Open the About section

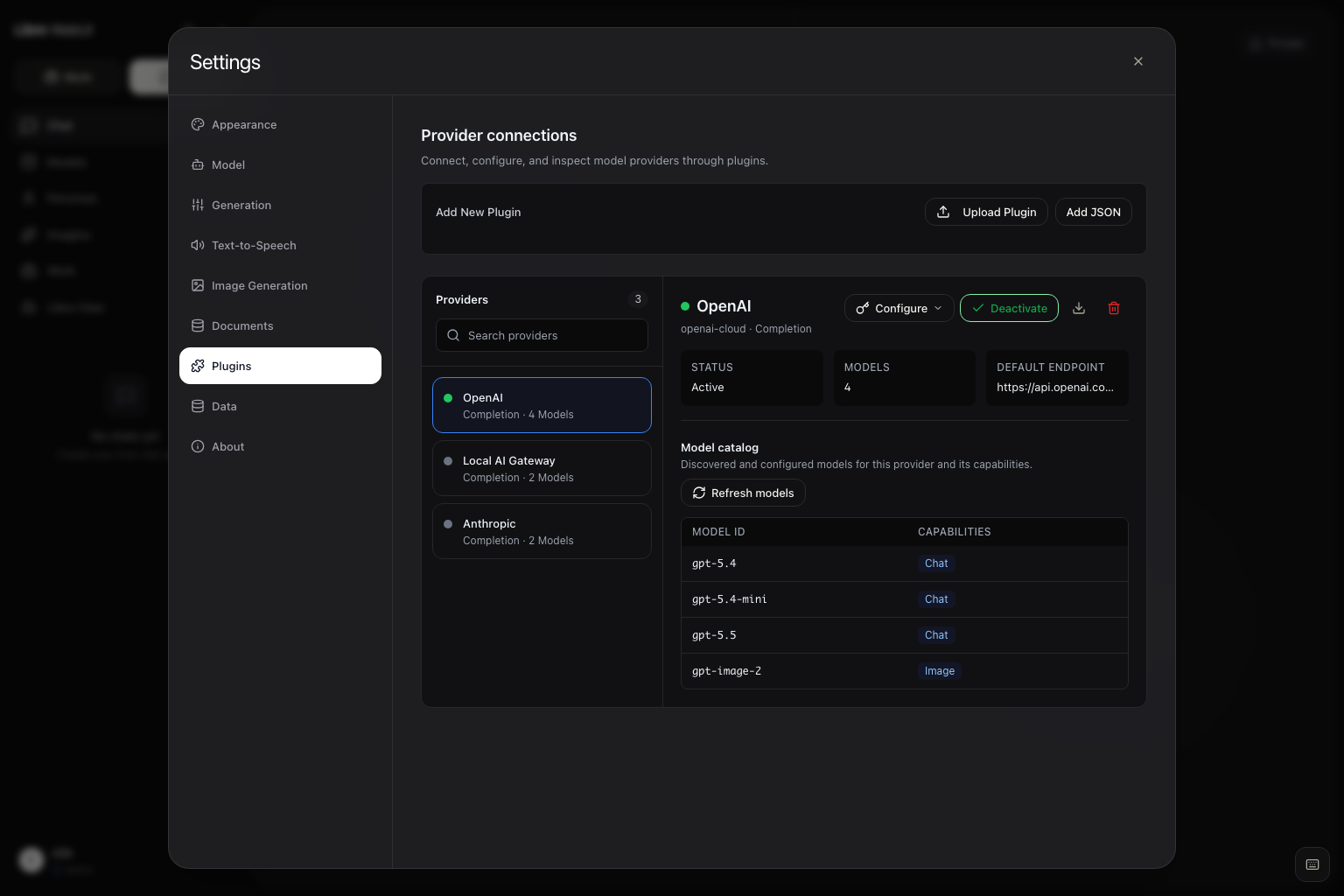280,446
